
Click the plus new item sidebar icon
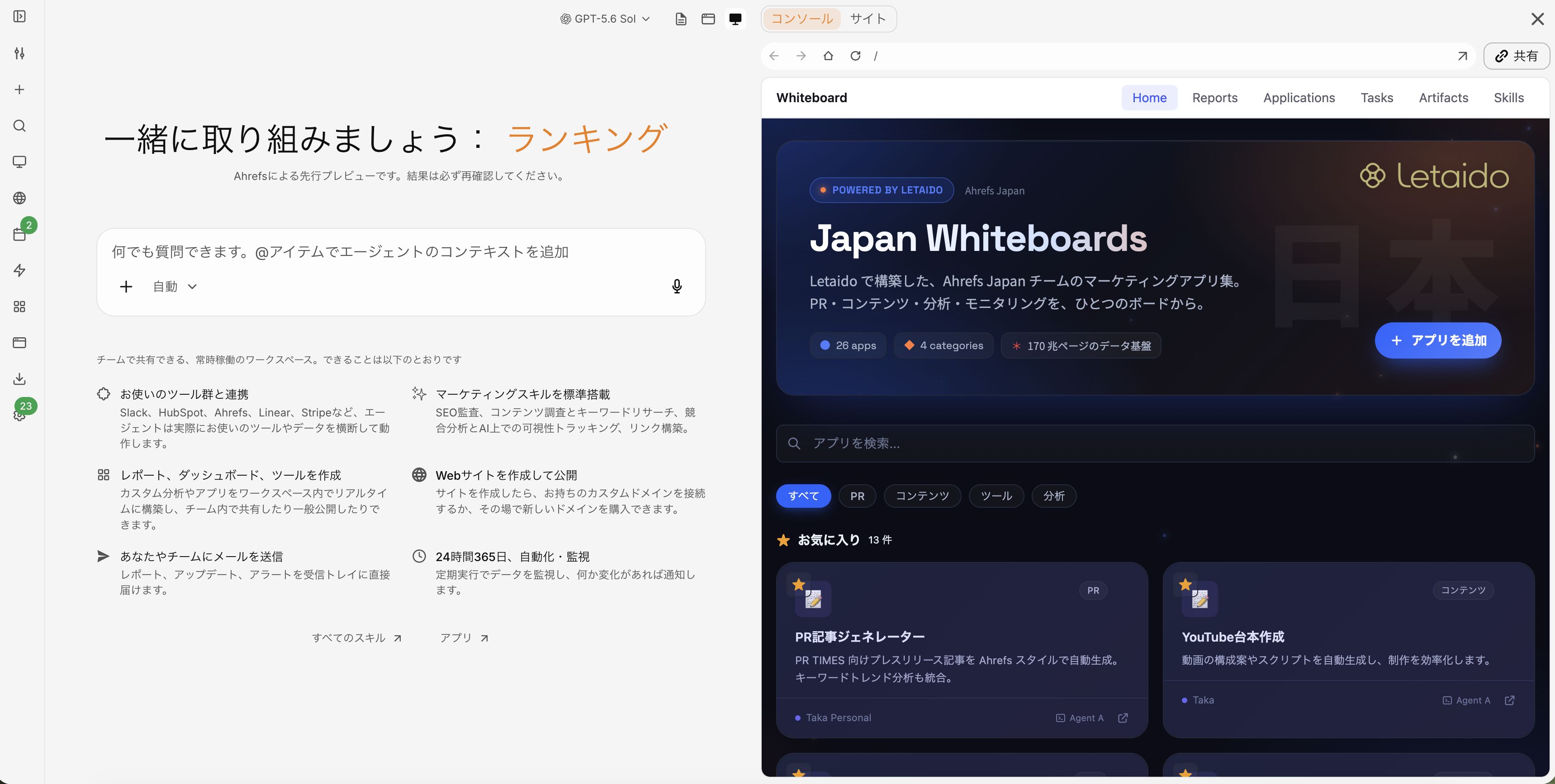pyautogui.click(x=19, y=90)
